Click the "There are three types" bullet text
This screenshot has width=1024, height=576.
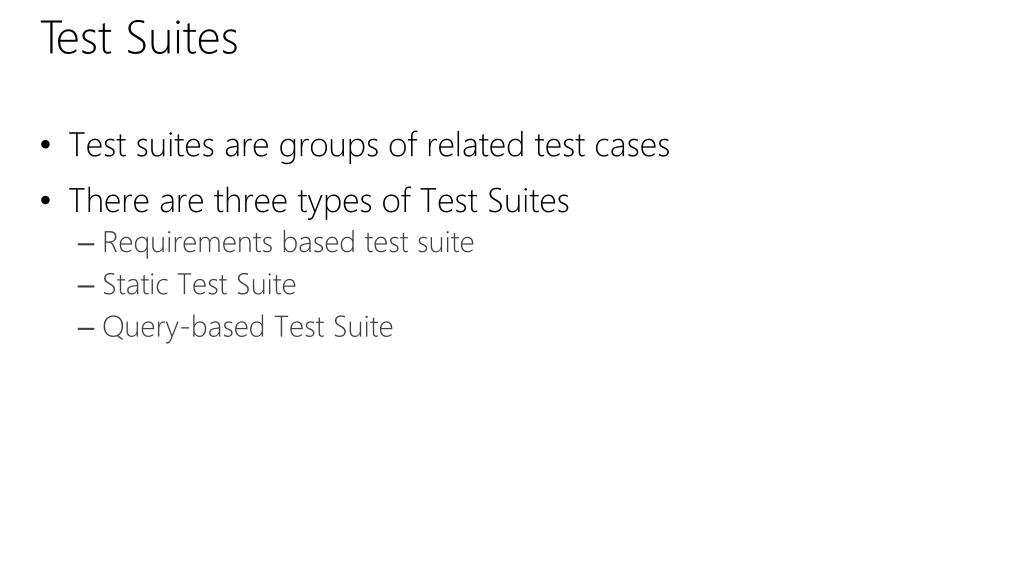[319, 201]
